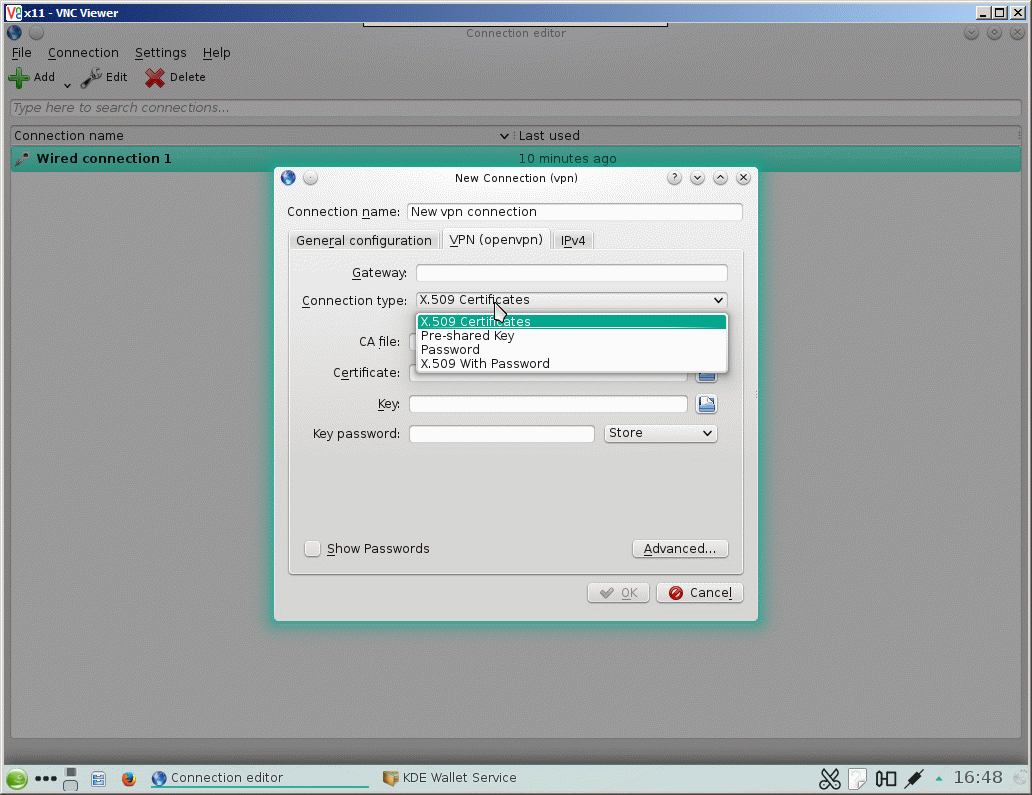Open Klipper scissors tray icon
Screen dimensions: 1032x795
(830, 779)
